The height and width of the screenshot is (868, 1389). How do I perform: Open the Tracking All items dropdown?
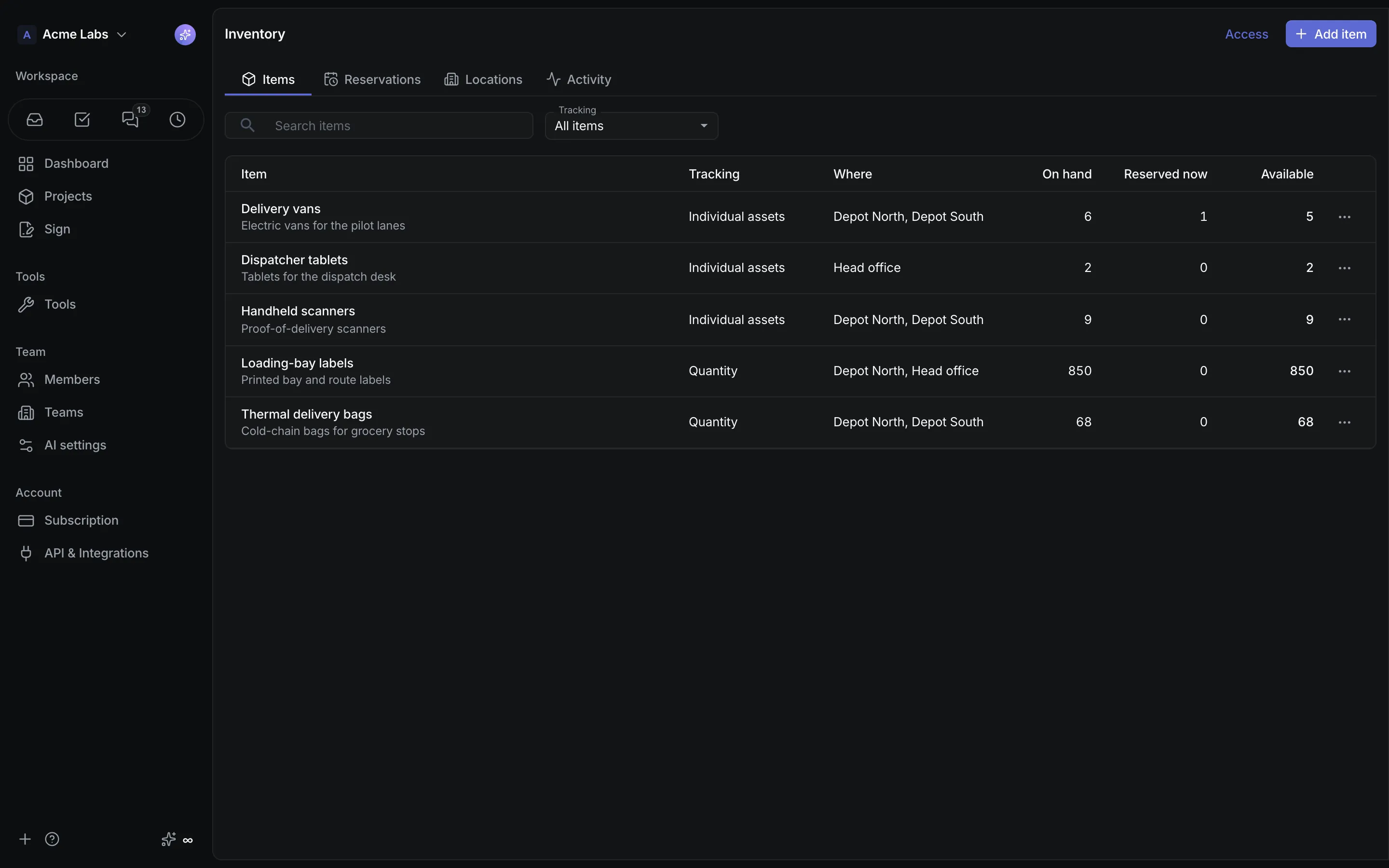(x=631, y=126)
